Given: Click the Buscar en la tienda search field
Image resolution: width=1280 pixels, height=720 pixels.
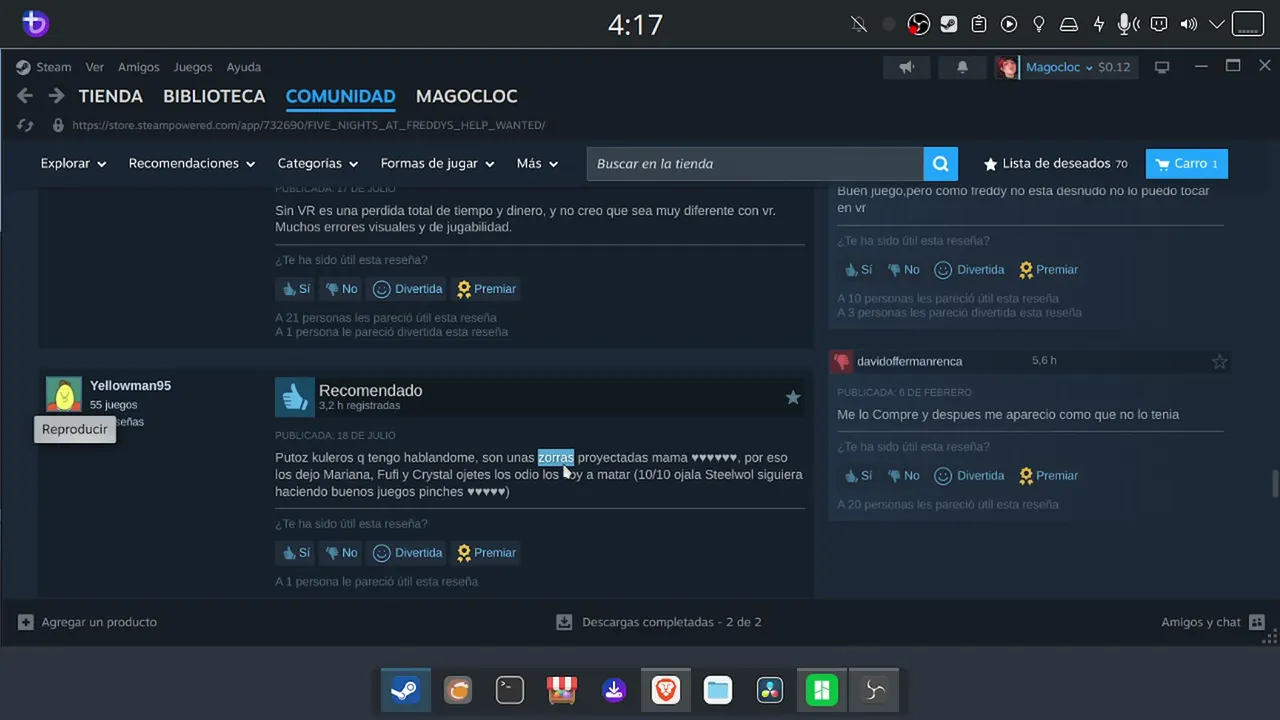Looking at the screenshot, I should tap(755, 164).
